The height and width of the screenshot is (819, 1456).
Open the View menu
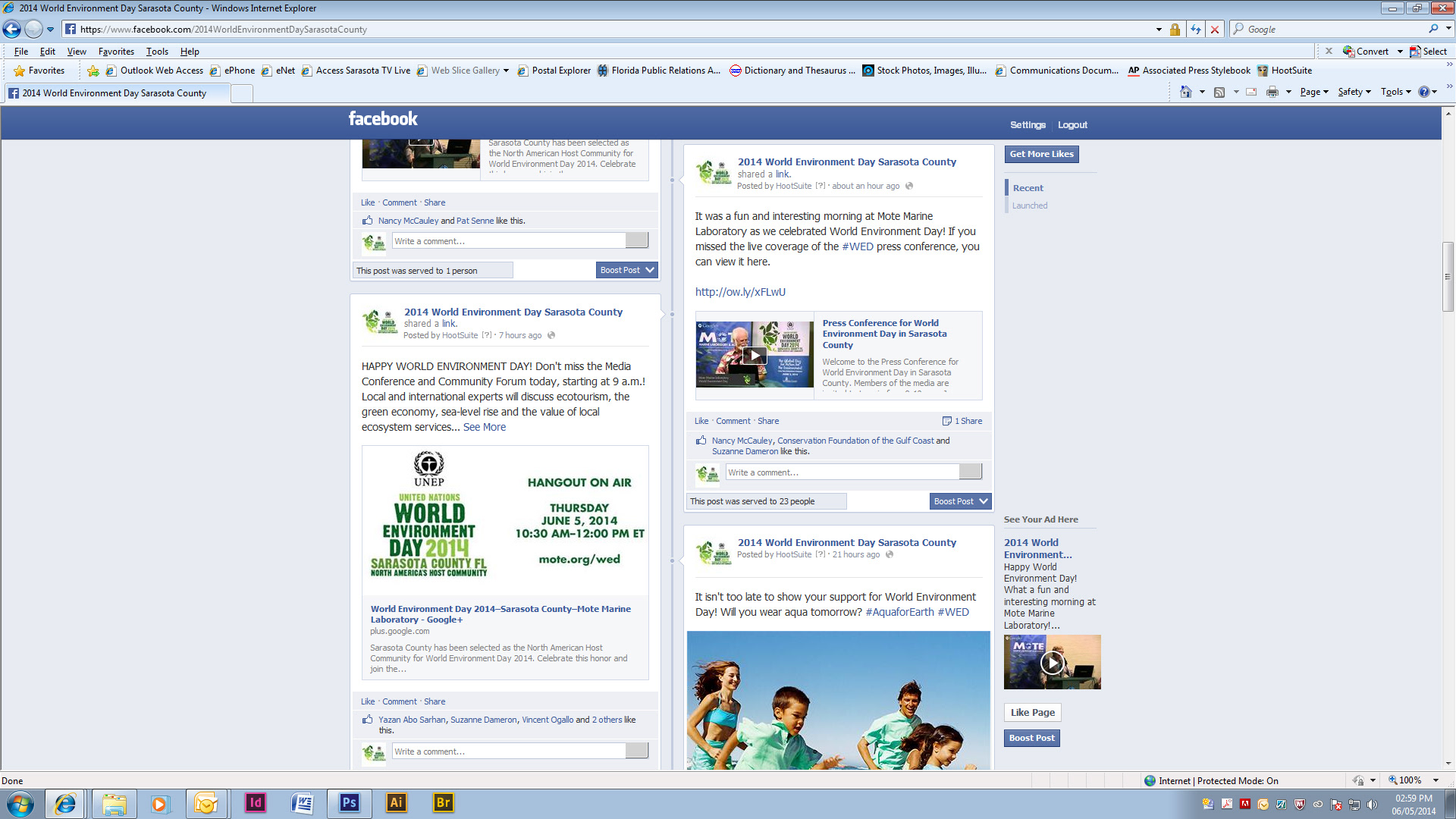[x=77, y=52]
